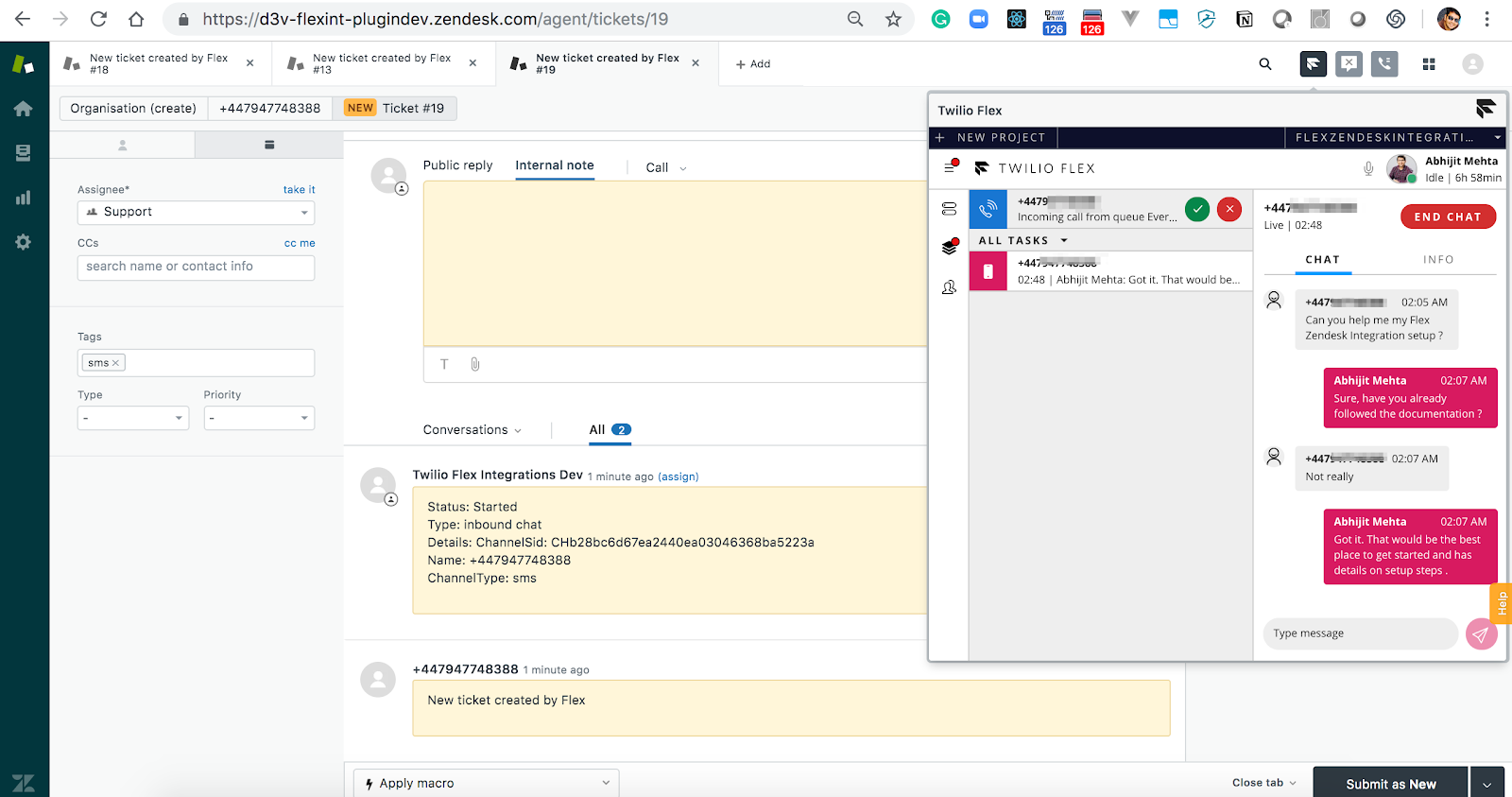This screenshot has height=797, width=1512.
Task: Open the browser three-dot menu
Action: (x=1486, y=19)
